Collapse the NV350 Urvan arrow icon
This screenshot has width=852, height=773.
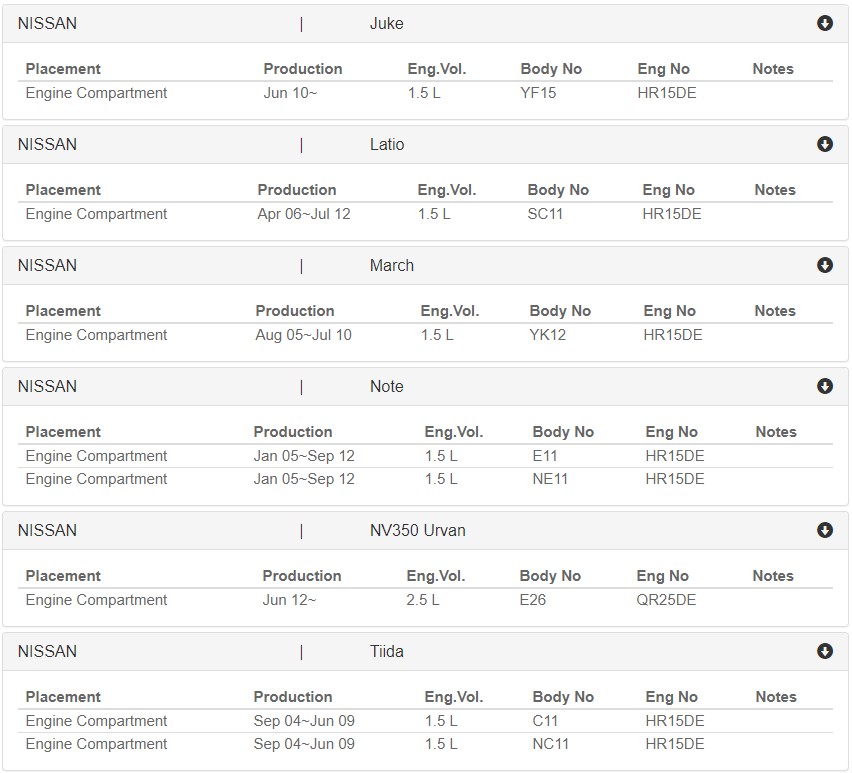tap(824, 530)
